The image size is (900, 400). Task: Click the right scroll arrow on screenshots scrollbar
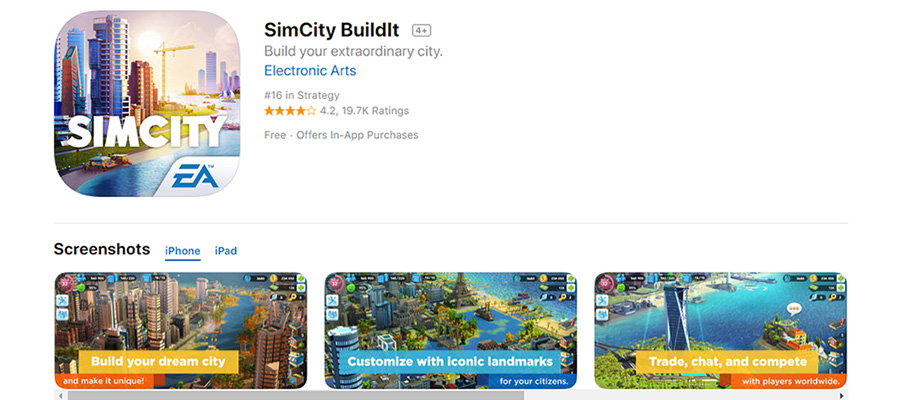click(843, 395)
